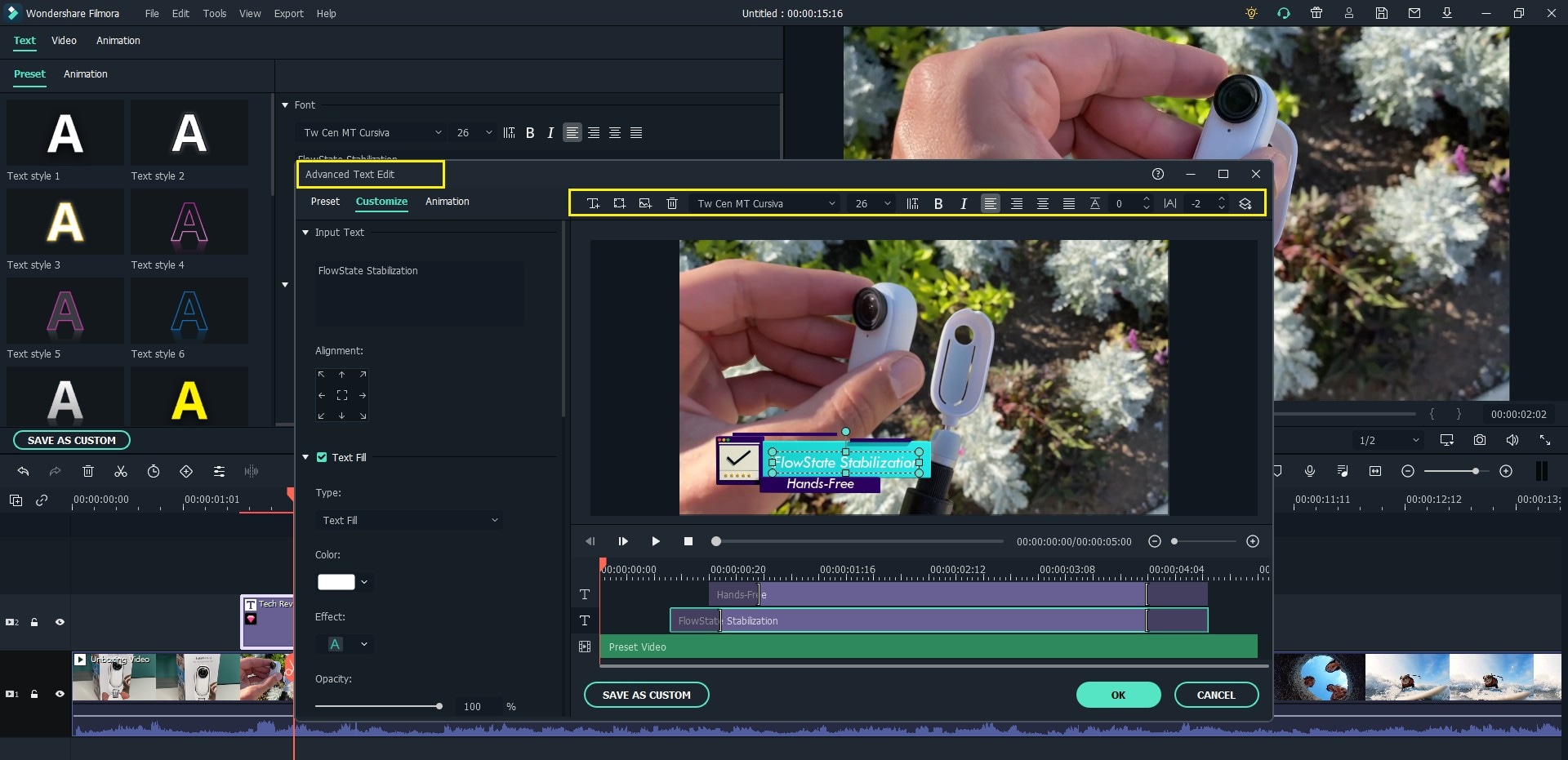The image size is (1568, 760).
Task: Switch to dialog Animation tab
Action: point(448,201)
